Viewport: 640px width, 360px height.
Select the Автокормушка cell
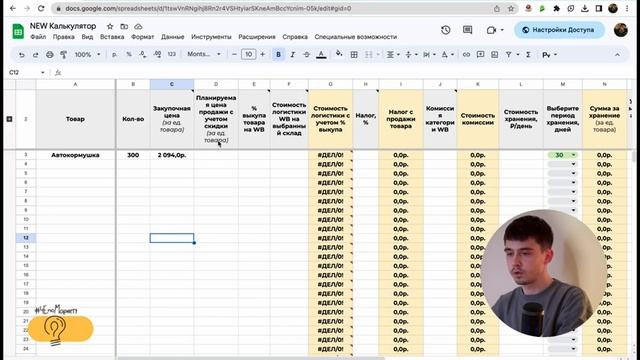(x=75, y=155)
